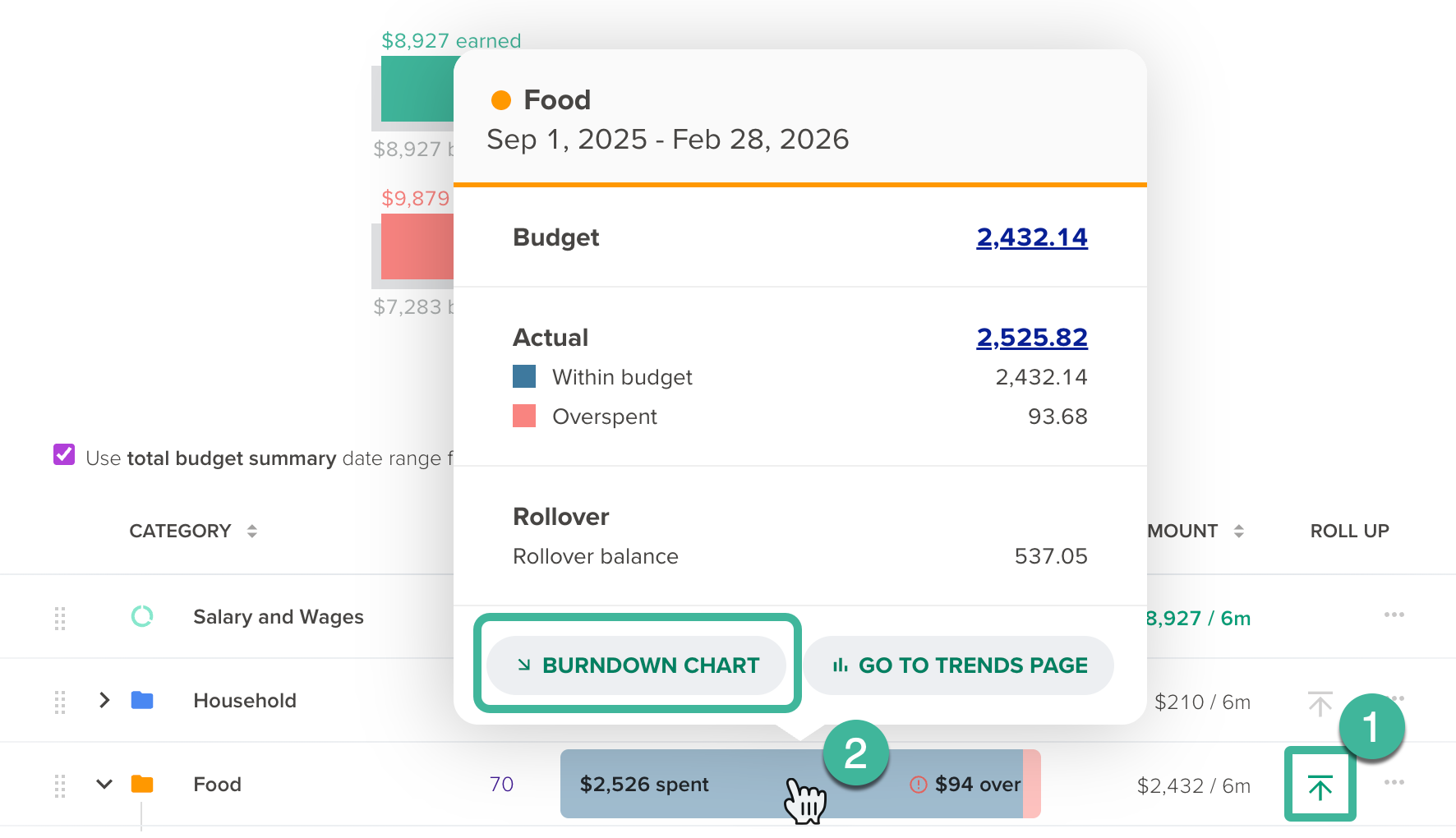Click the Household row roll up arrow icon
The height and width of the screenshot is (838, 1456).
[1320, 703]
